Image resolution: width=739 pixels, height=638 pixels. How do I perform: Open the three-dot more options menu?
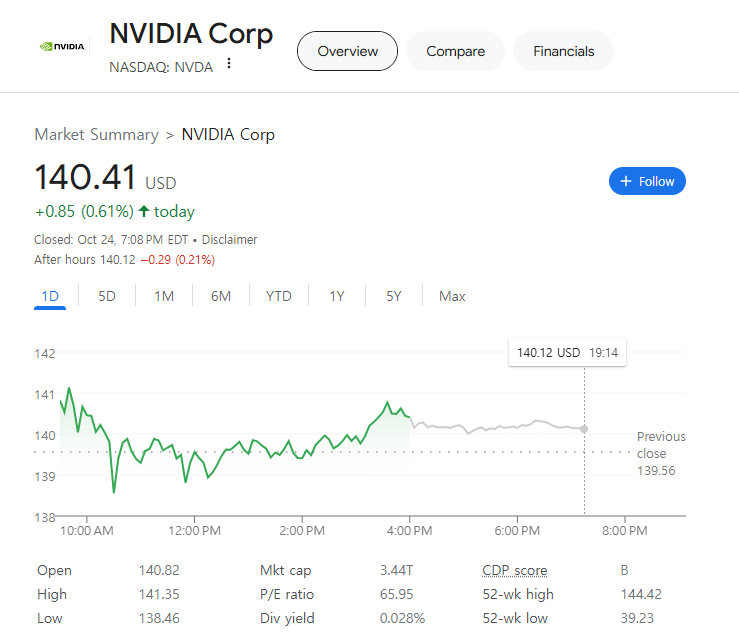pyautogui.click(x=229, y=64)
